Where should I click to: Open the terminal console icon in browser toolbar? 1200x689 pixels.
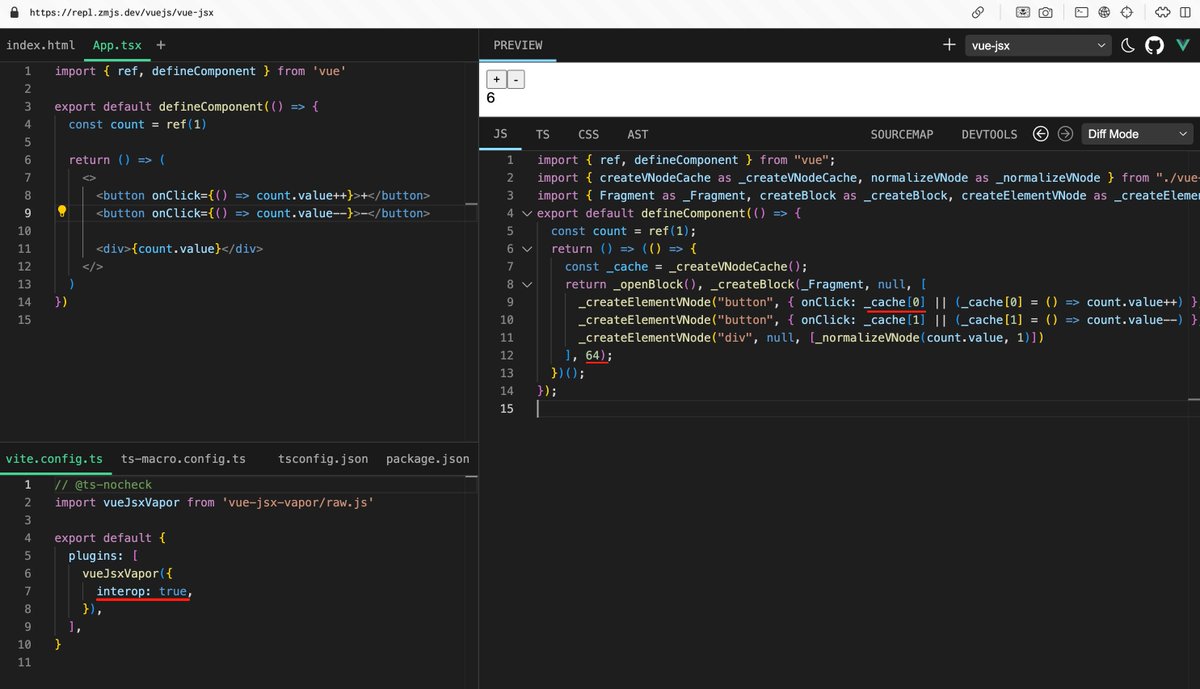pos(1082,13)
